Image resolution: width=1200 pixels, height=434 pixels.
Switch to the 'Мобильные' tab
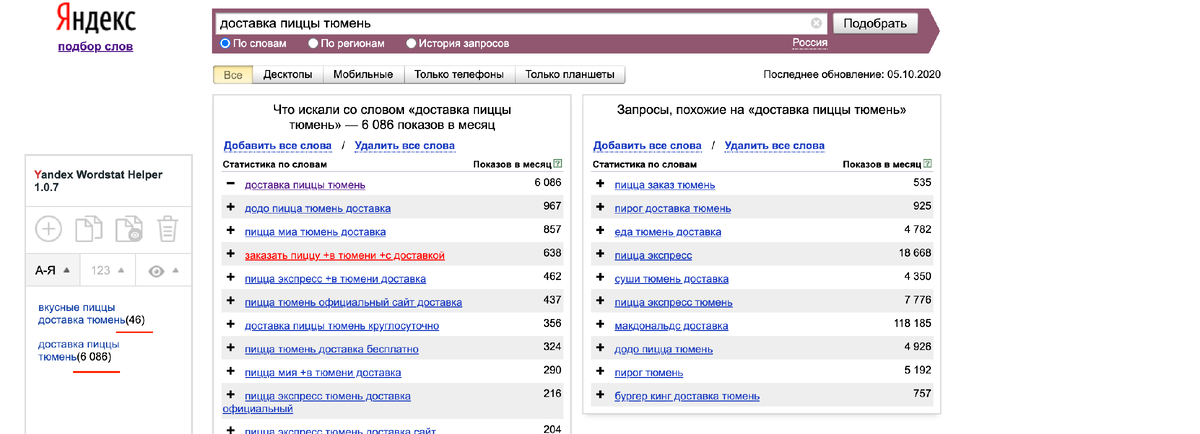(363, 75)
